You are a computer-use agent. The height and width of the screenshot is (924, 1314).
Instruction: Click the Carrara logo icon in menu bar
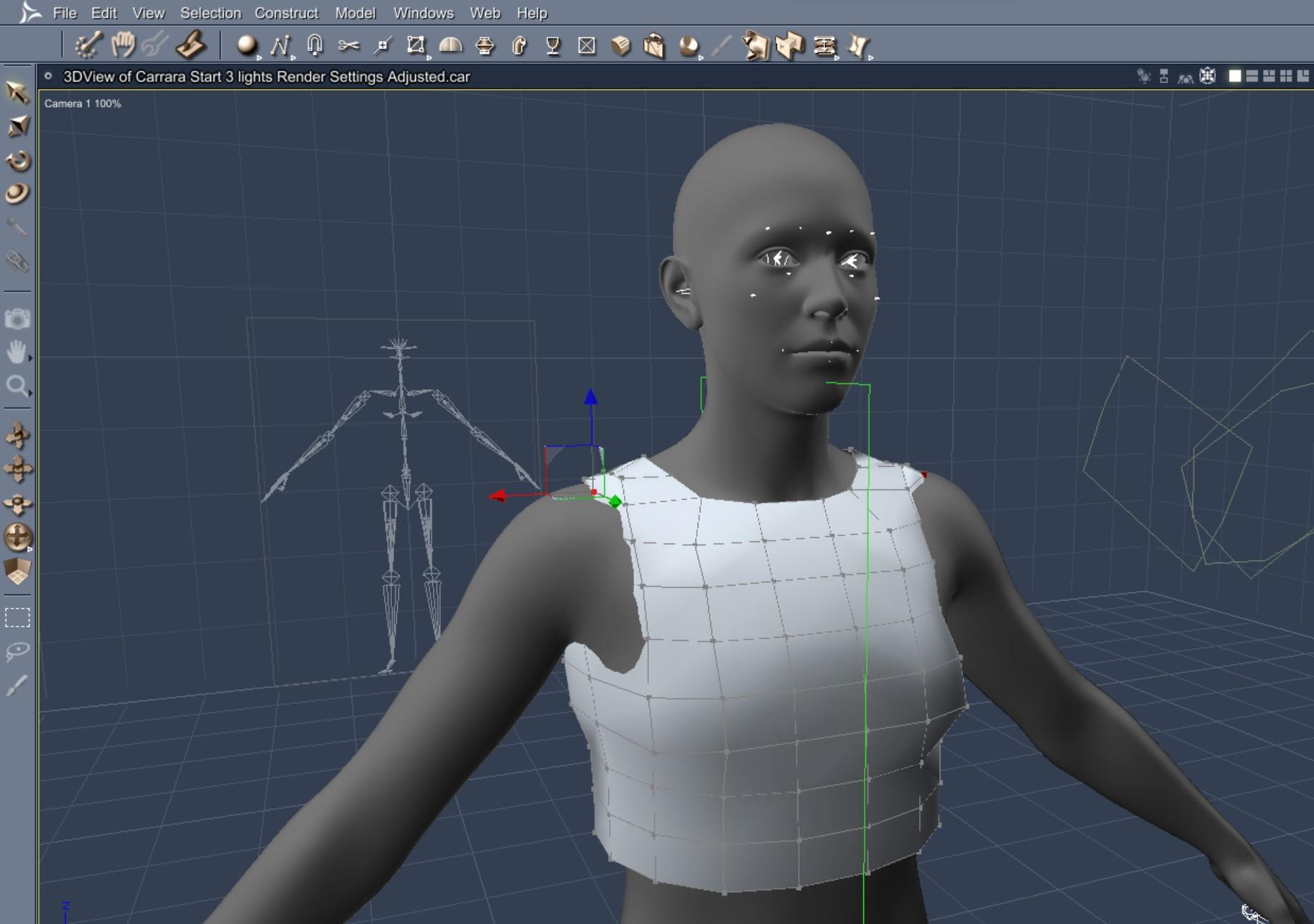(x=28, y=12)
